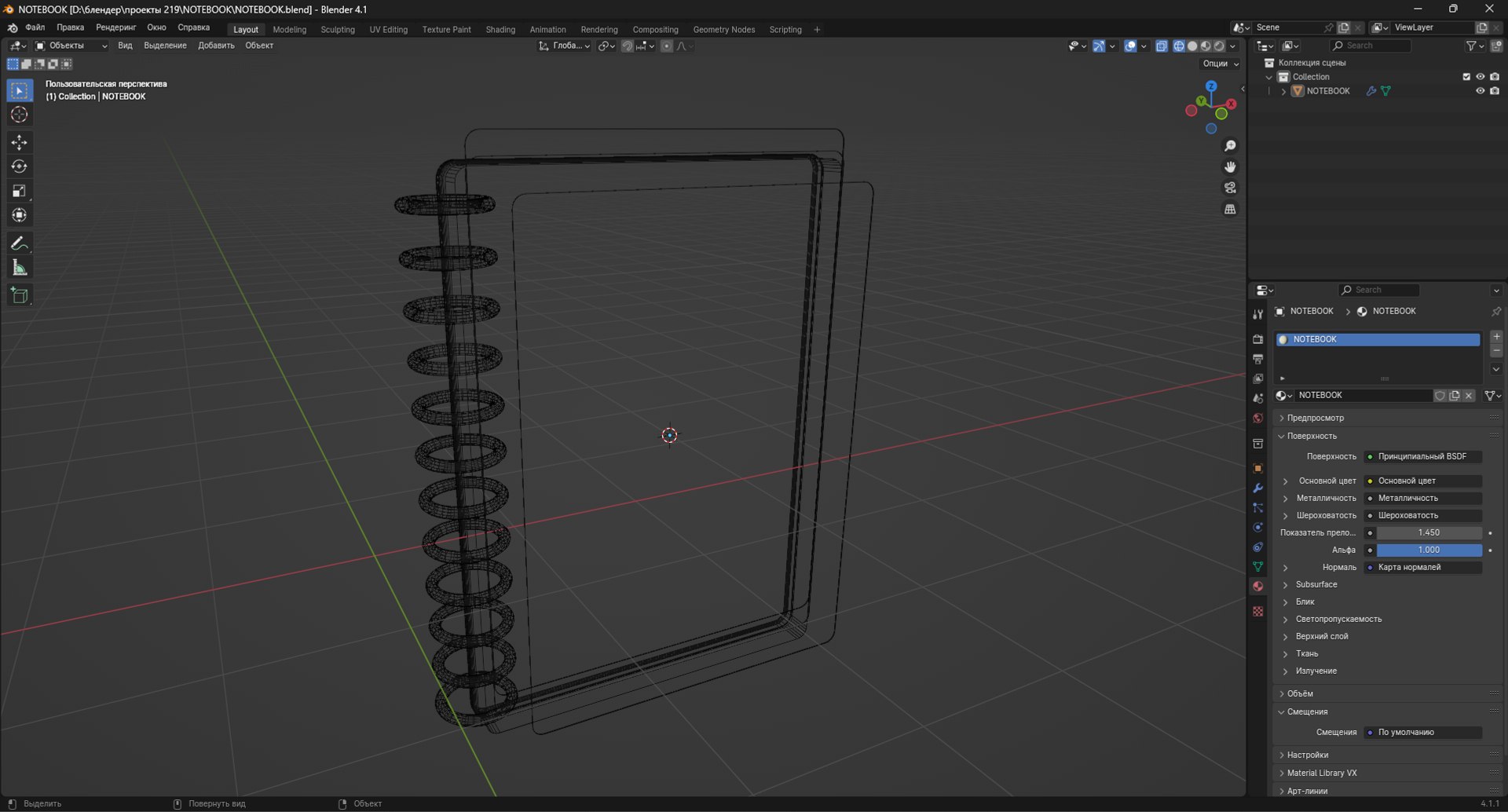This screenshot has height=812, width=1508.
Task: Click the index of refraction 1.450 field
Action: tap(1429, 532)
